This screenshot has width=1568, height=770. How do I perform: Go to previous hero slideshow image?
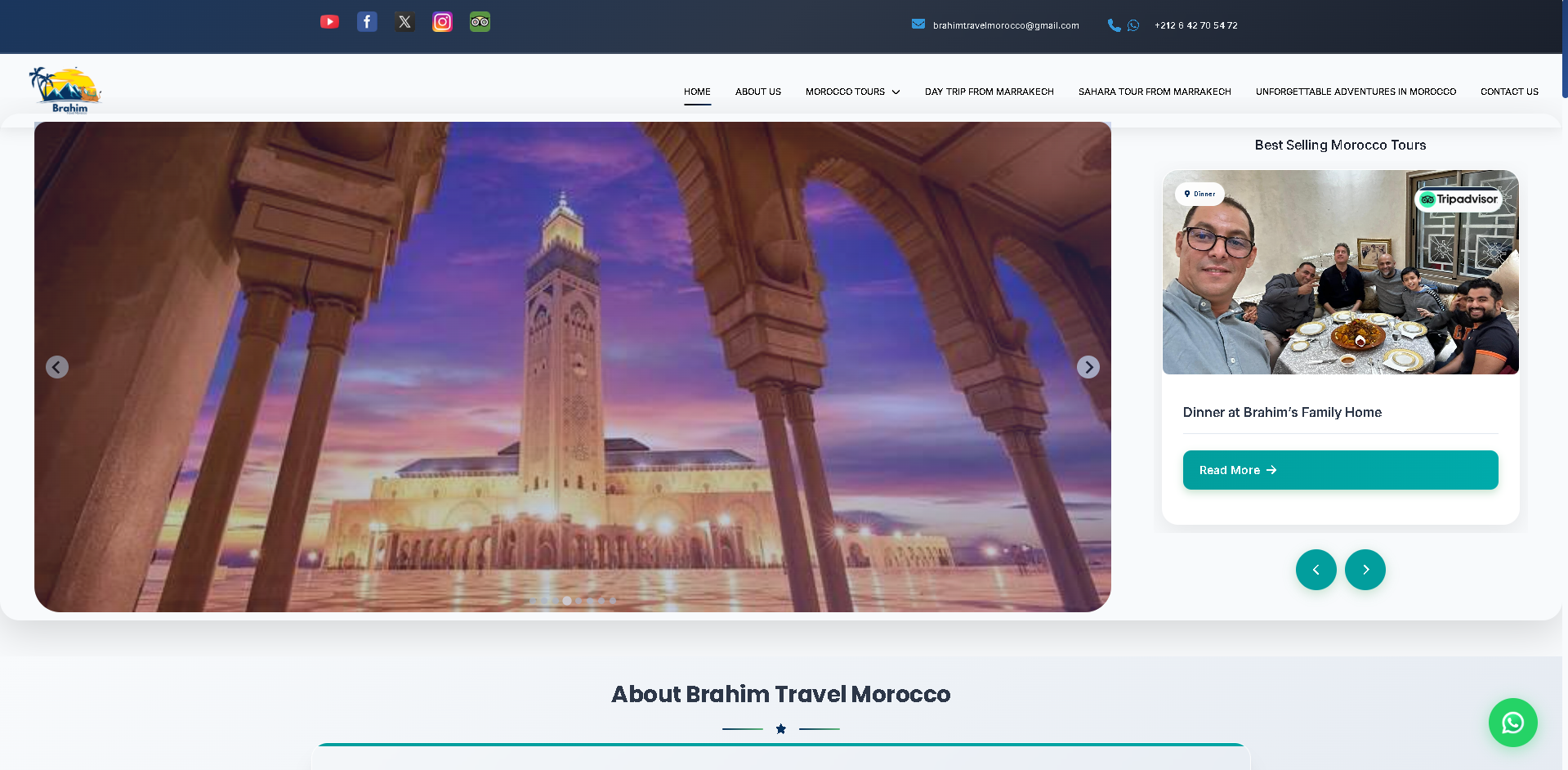click(x=57, y=367)
